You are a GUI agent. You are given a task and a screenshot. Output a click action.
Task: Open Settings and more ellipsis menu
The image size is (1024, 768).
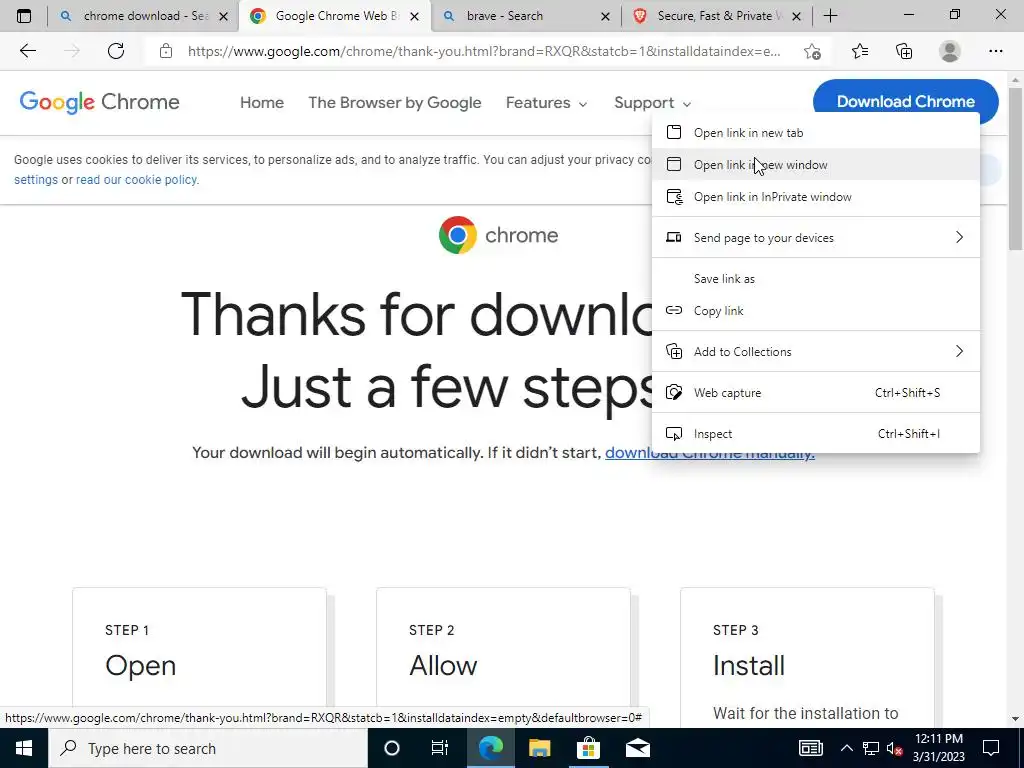tap(995, 51)
